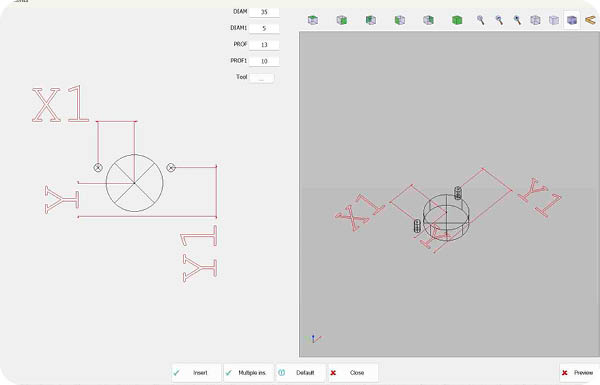600x385 pixels.
Task: Toggle the shaded purple cube display mode
Action: coord(572,20)
